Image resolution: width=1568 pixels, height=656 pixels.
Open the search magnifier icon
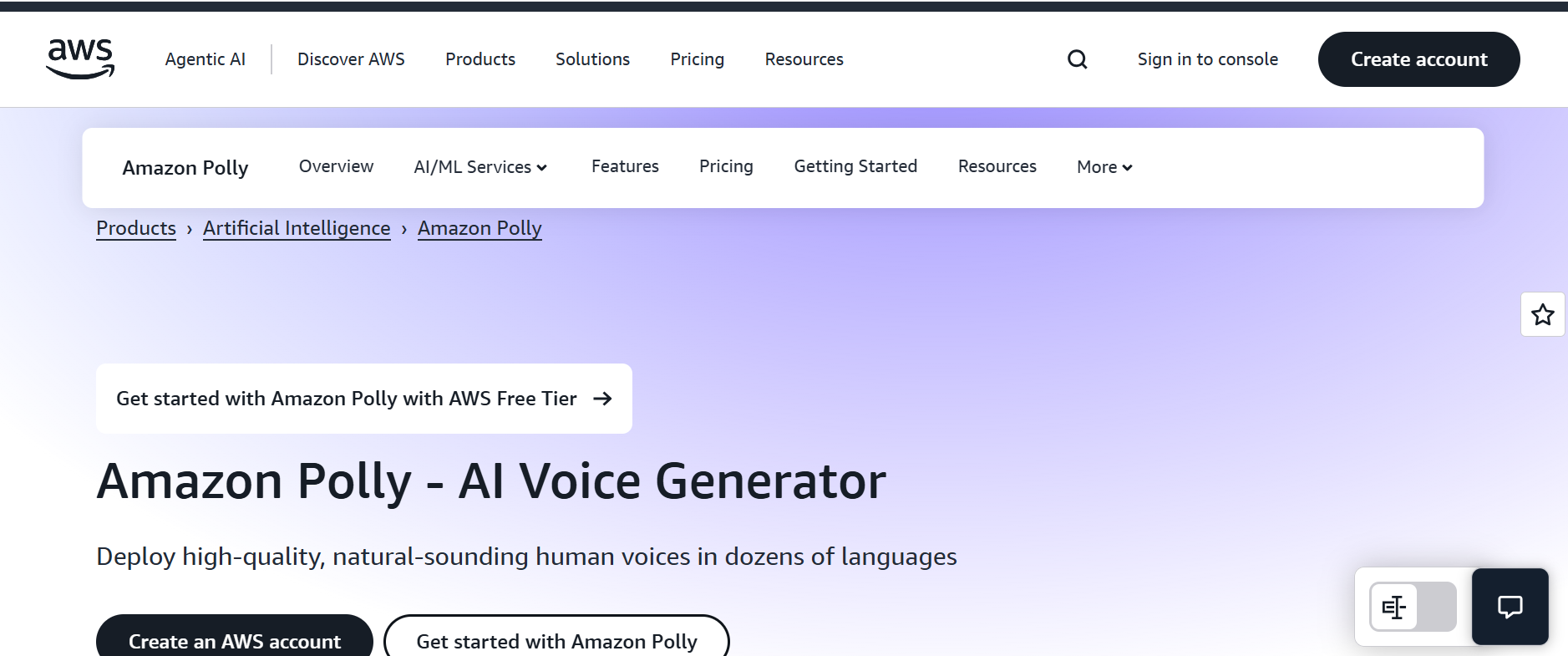(1077, 59)
